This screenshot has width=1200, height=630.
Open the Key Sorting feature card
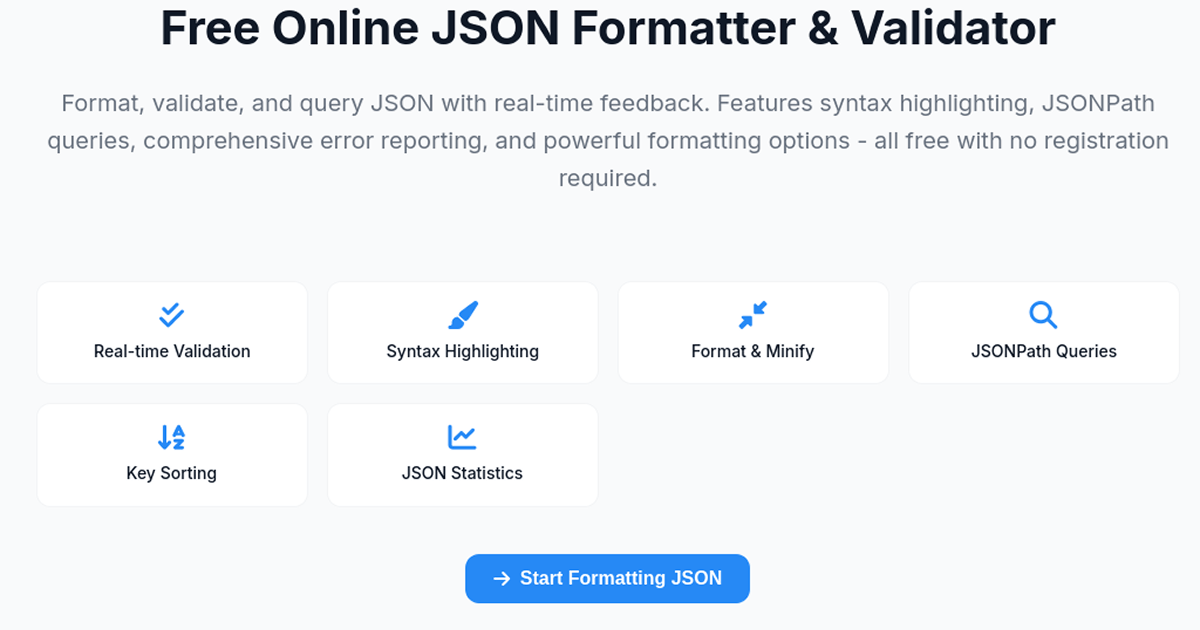click(170, 454)
